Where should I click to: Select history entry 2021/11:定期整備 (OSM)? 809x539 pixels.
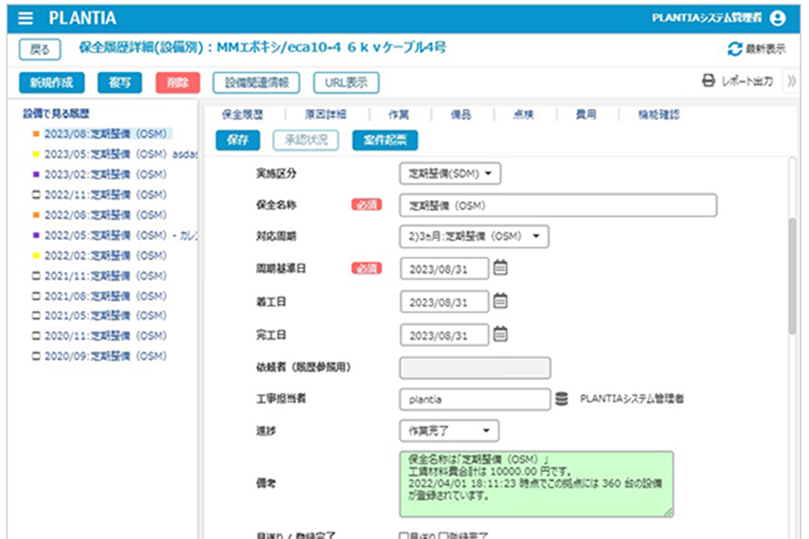tap(106, 275)
